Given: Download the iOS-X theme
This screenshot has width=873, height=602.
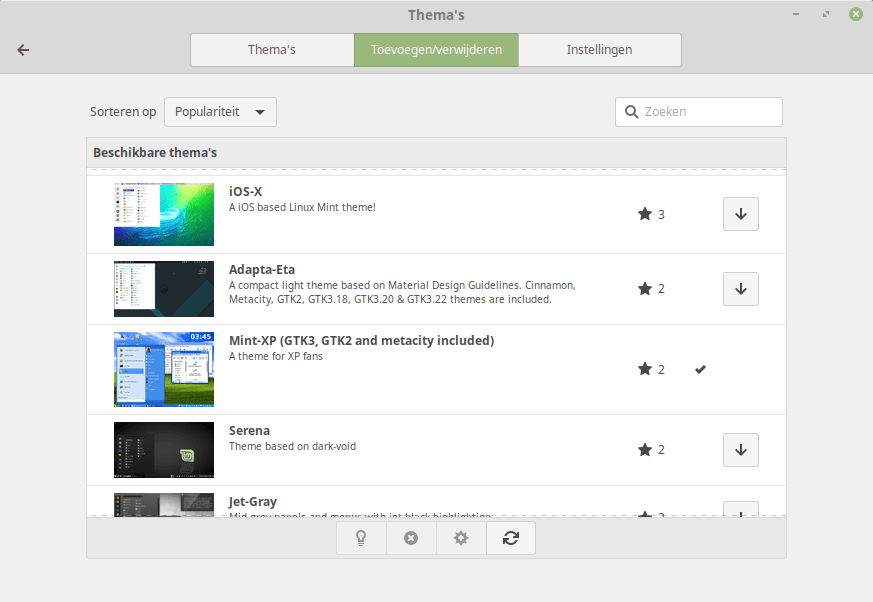Looking at the screenshot, I should [740, 214].
